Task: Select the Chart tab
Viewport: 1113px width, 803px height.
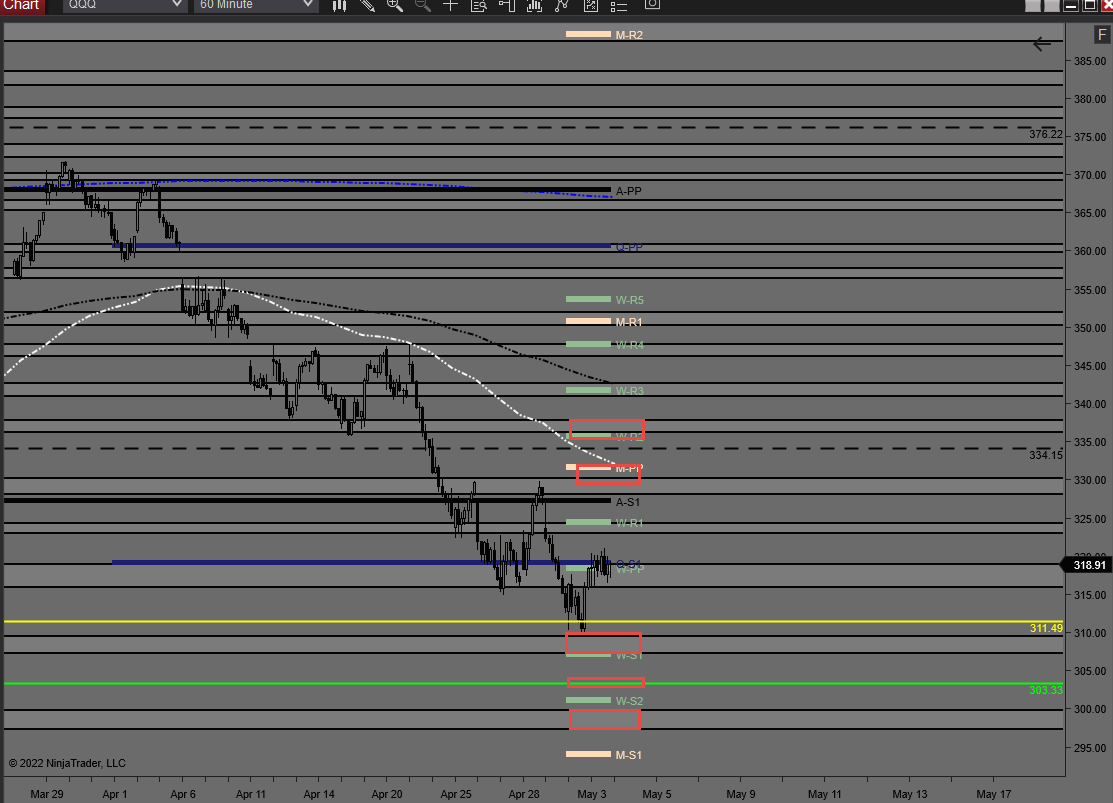Action: click(21, 6)
